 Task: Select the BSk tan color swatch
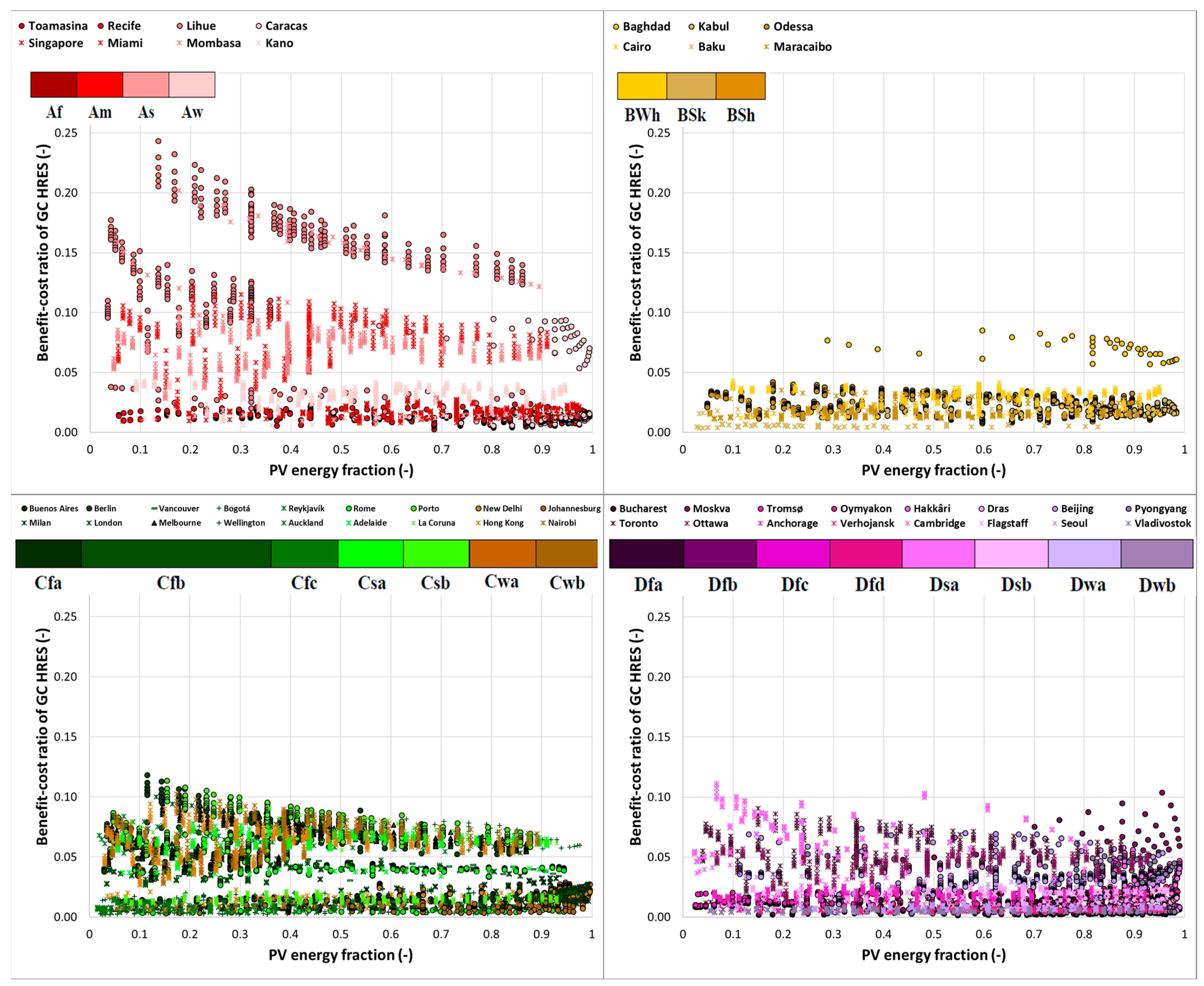pyautogui.click(x=691, y=86)
